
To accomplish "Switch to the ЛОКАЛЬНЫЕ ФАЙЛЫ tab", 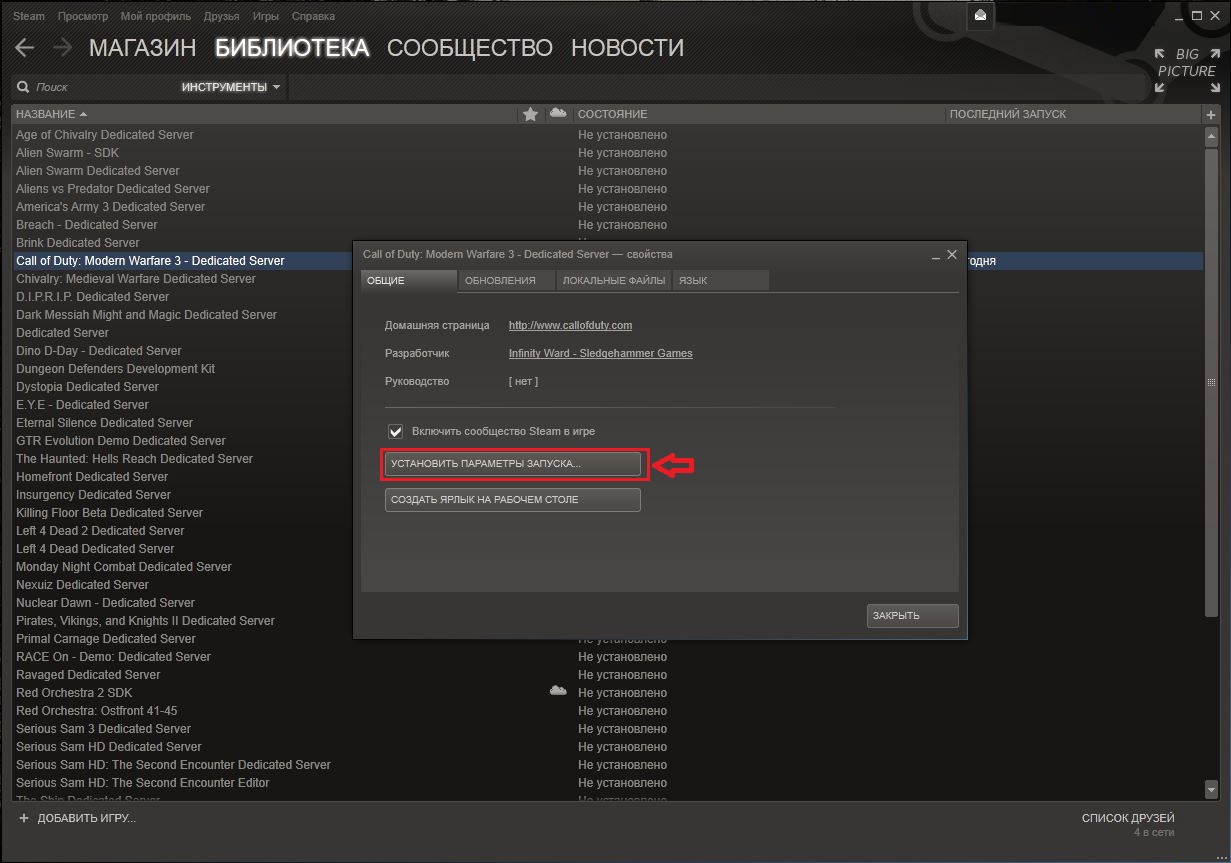I will [614, 280].
